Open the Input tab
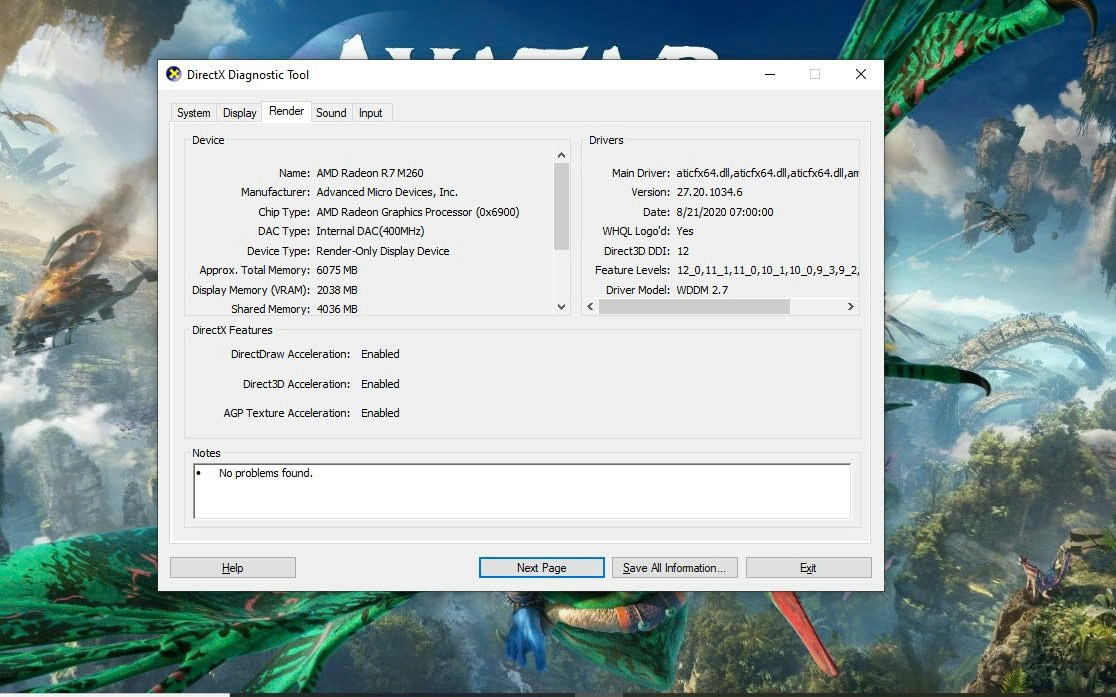Viewport: 1116px width, 697px height. 370,112
